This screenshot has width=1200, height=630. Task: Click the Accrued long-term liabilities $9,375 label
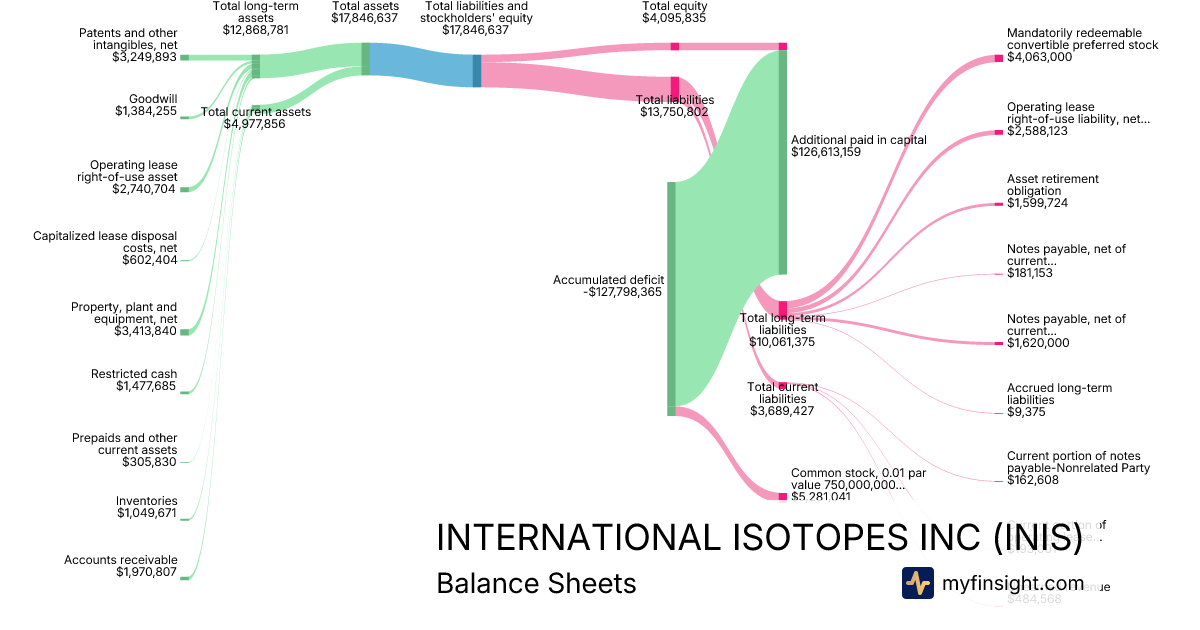[1059, 399]
